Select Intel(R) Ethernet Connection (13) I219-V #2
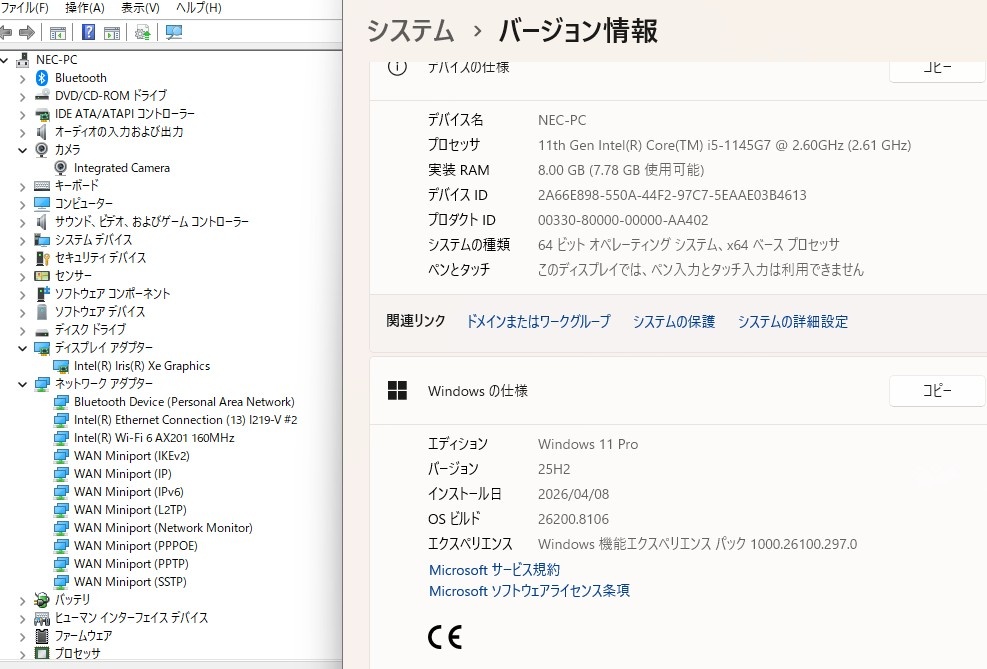 (x=185, y=420)
